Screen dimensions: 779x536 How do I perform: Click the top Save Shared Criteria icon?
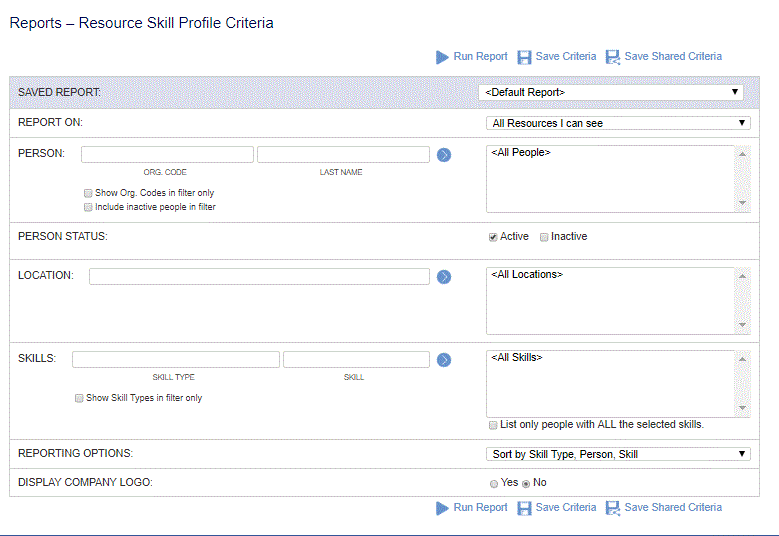[x=613, y=57]
